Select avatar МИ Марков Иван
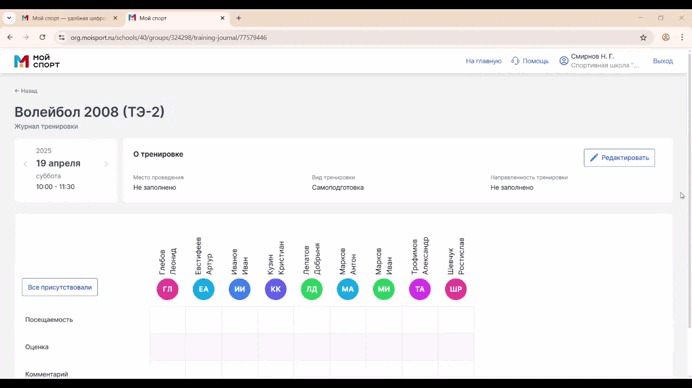 pos(384,289)
